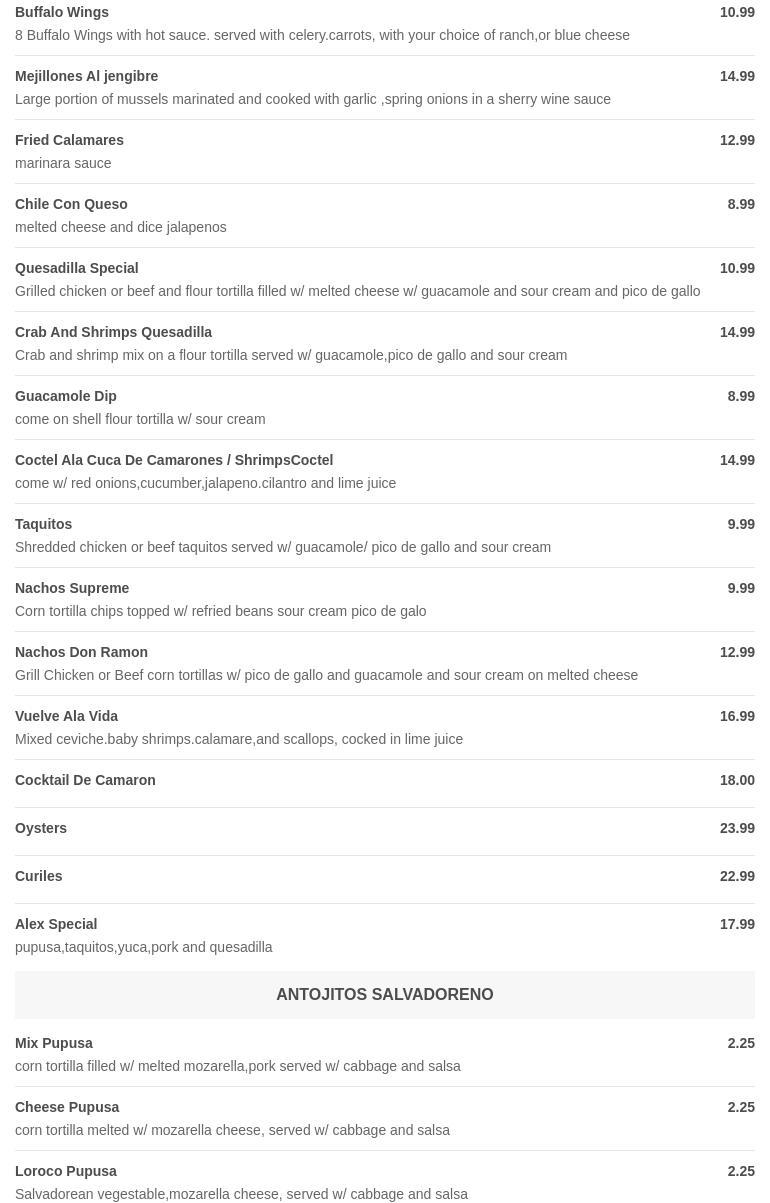Pick the Alex Special platter

56,924
